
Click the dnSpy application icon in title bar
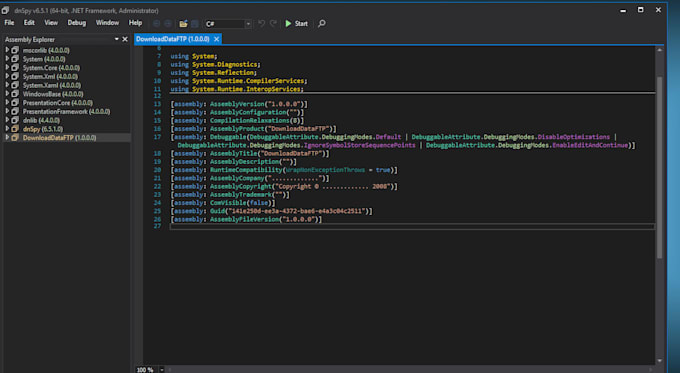[x=6, y=10]
